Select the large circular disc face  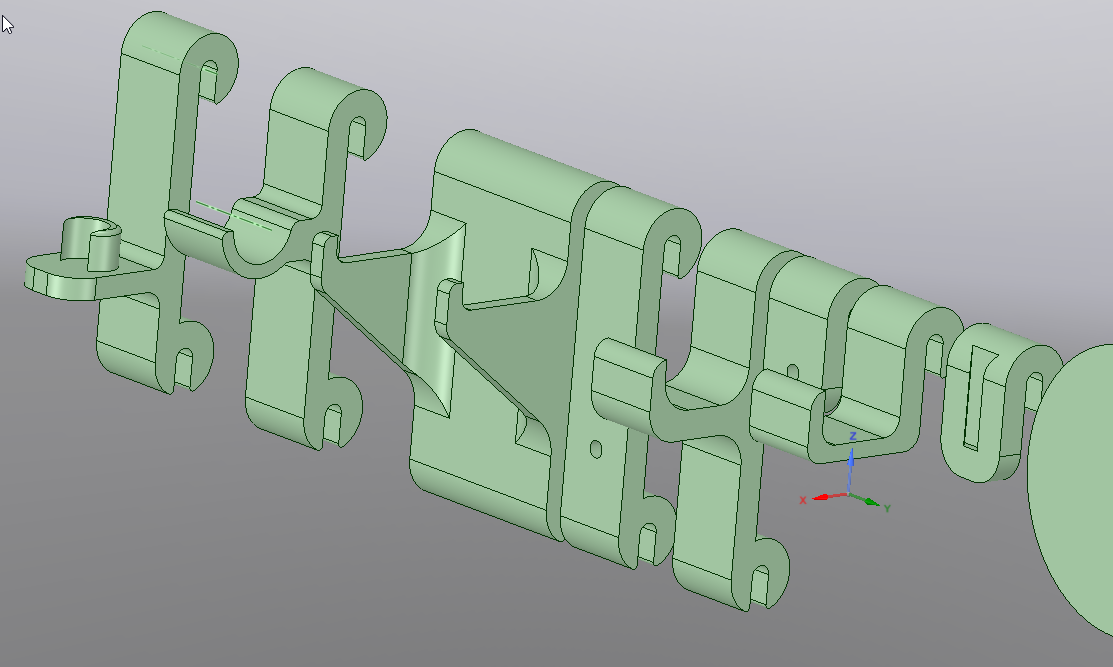click(1072, 490)
